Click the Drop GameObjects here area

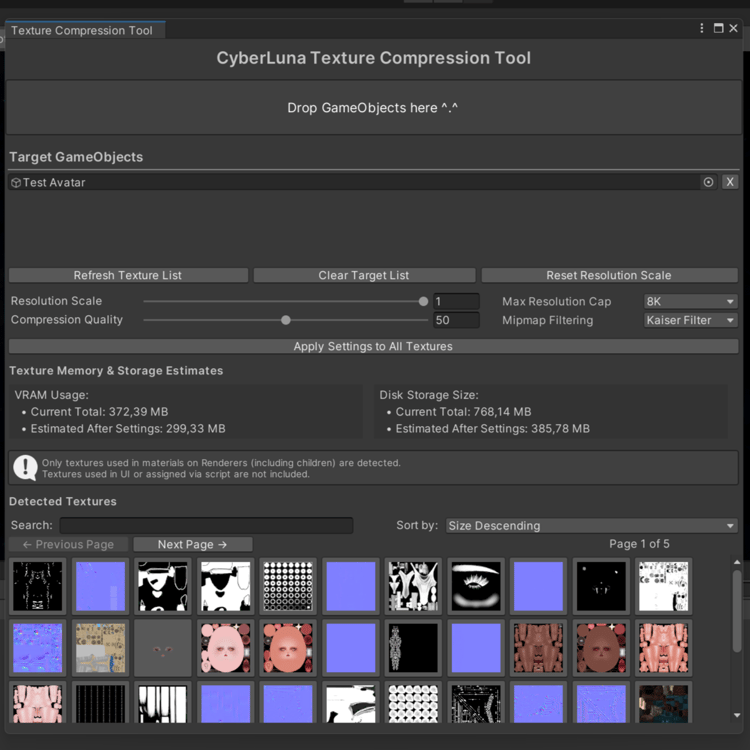(373, 108)
